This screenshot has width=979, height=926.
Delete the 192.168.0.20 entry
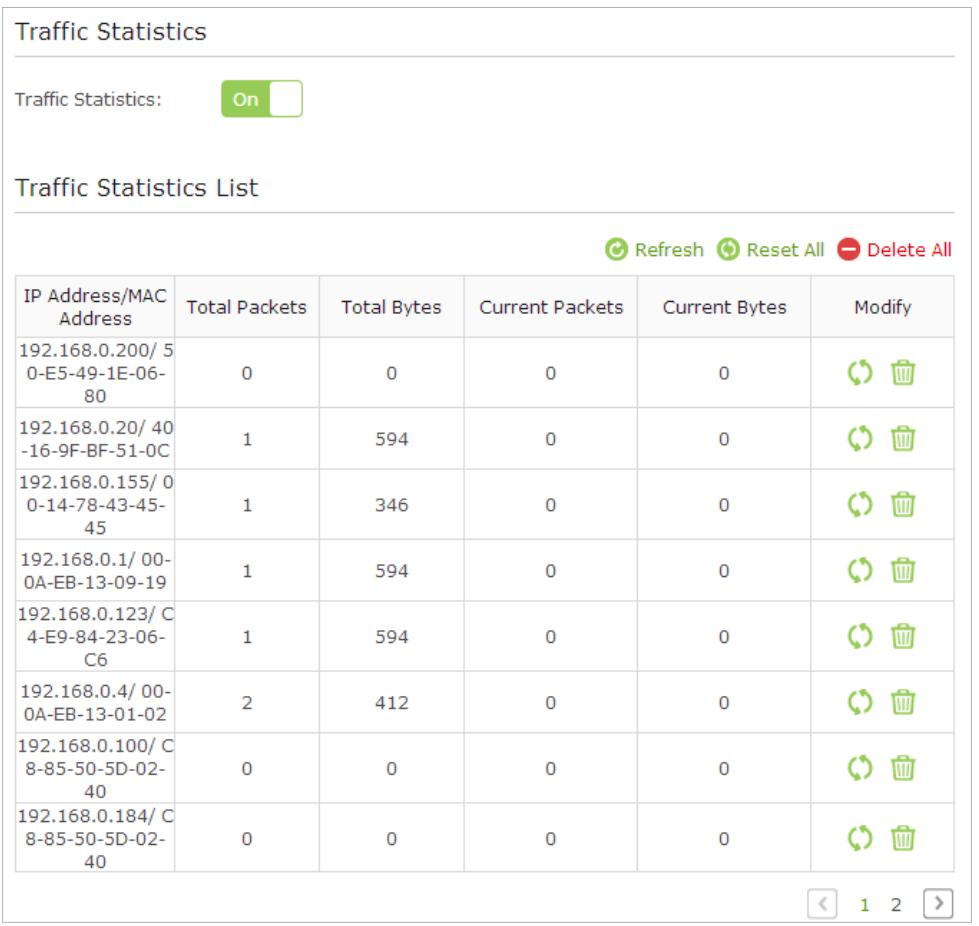(x=903, y=438)
